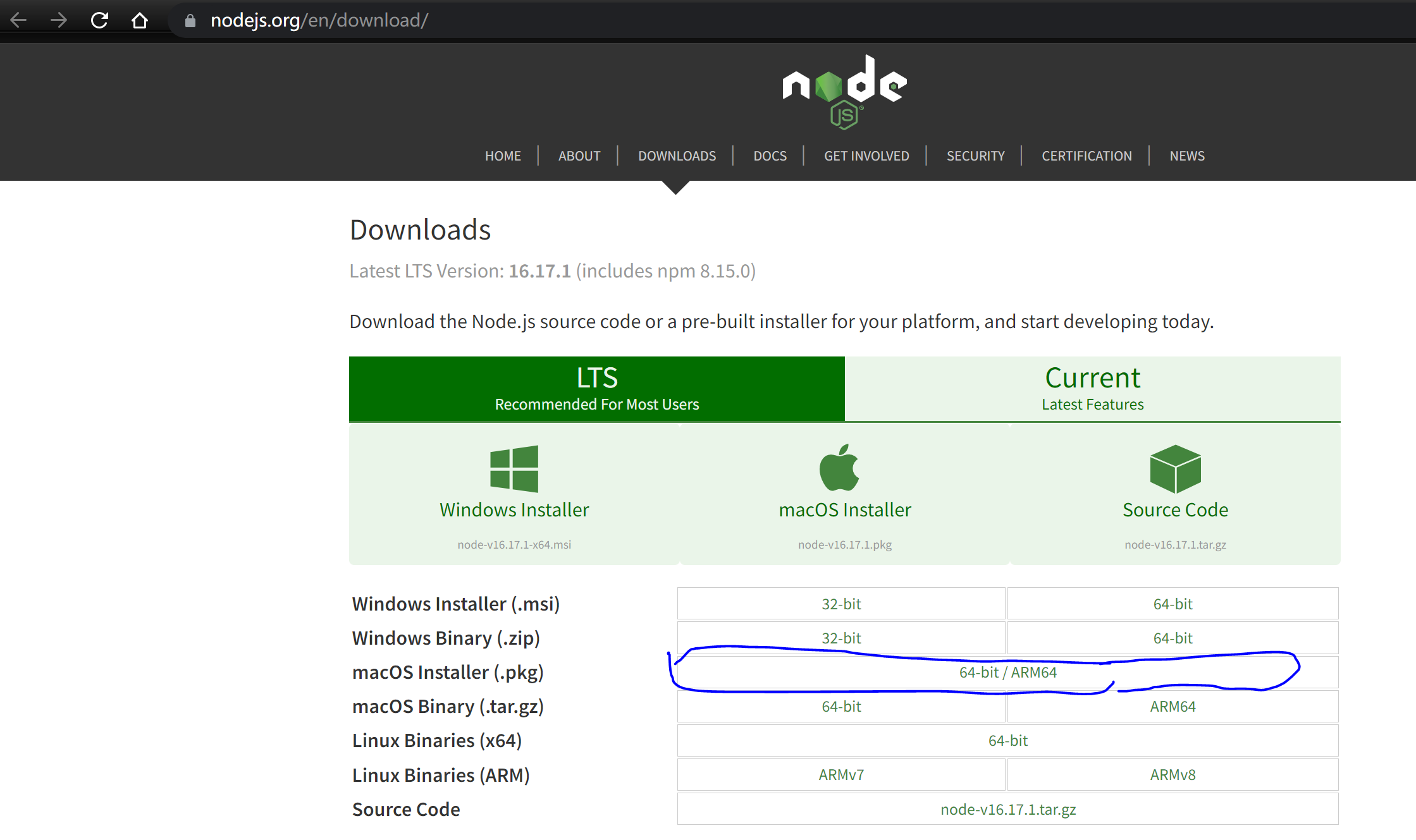
Task: Click the macOS Binary (.tar.gz) row label
Action: coord(448,706)
